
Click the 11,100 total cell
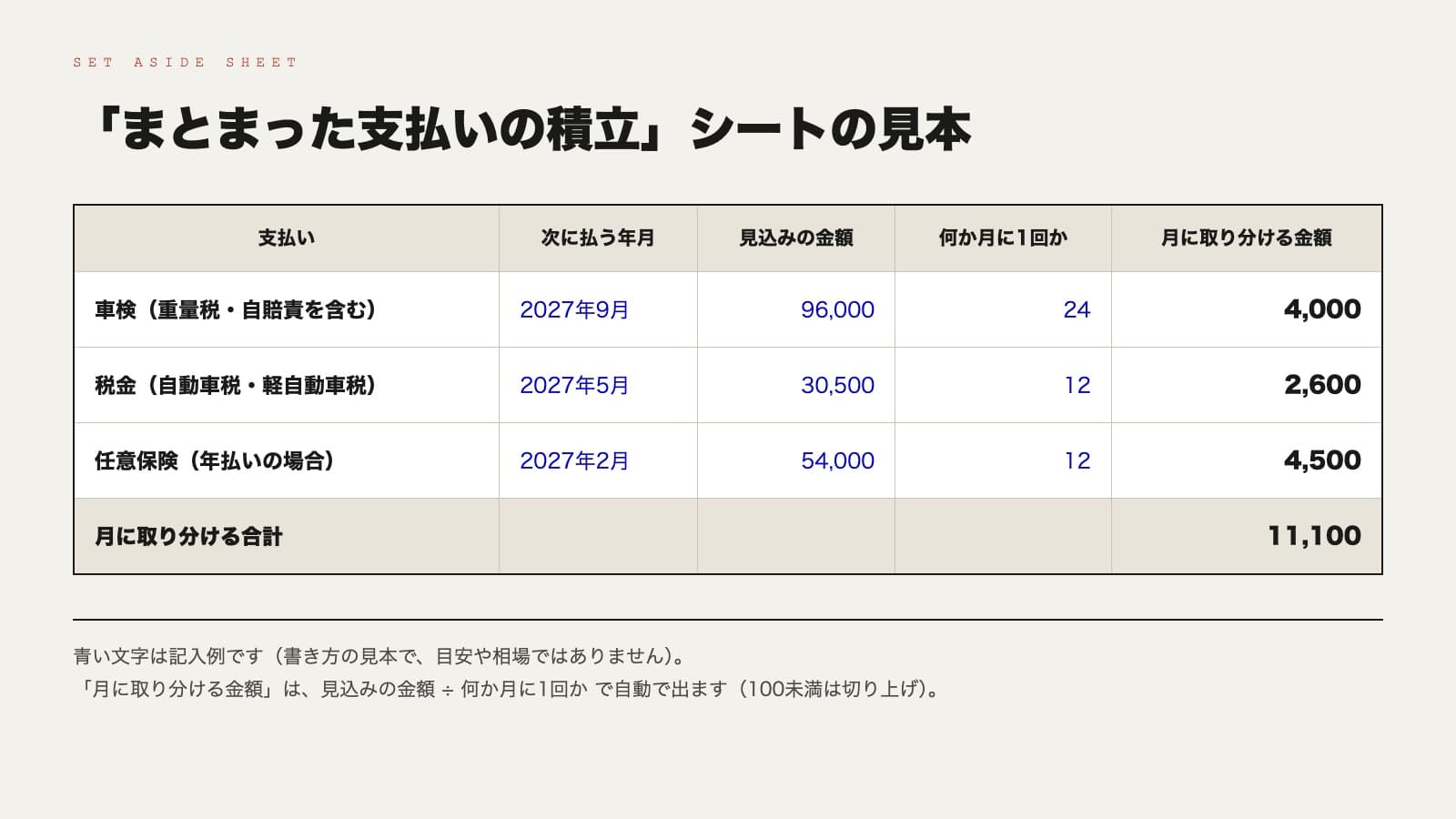pyautogui.click(x=1247, y=536)
